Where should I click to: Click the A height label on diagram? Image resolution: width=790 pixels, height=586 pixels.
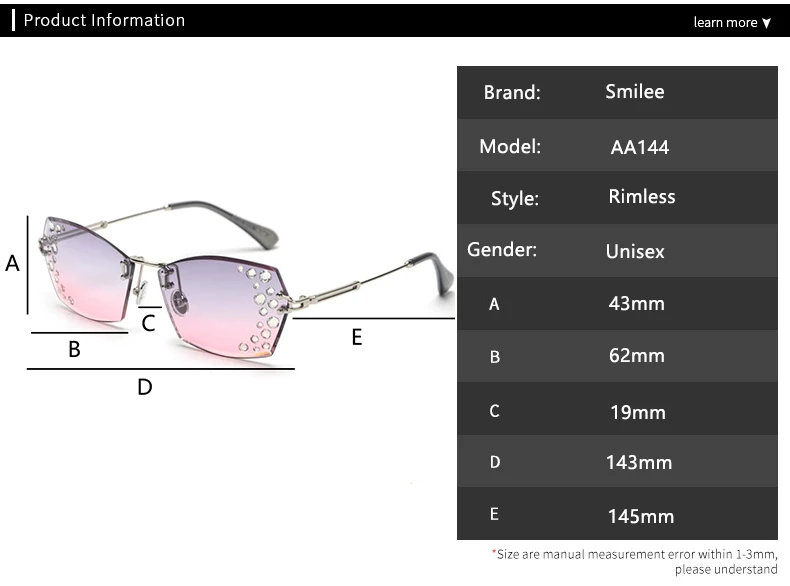point(12,264)
